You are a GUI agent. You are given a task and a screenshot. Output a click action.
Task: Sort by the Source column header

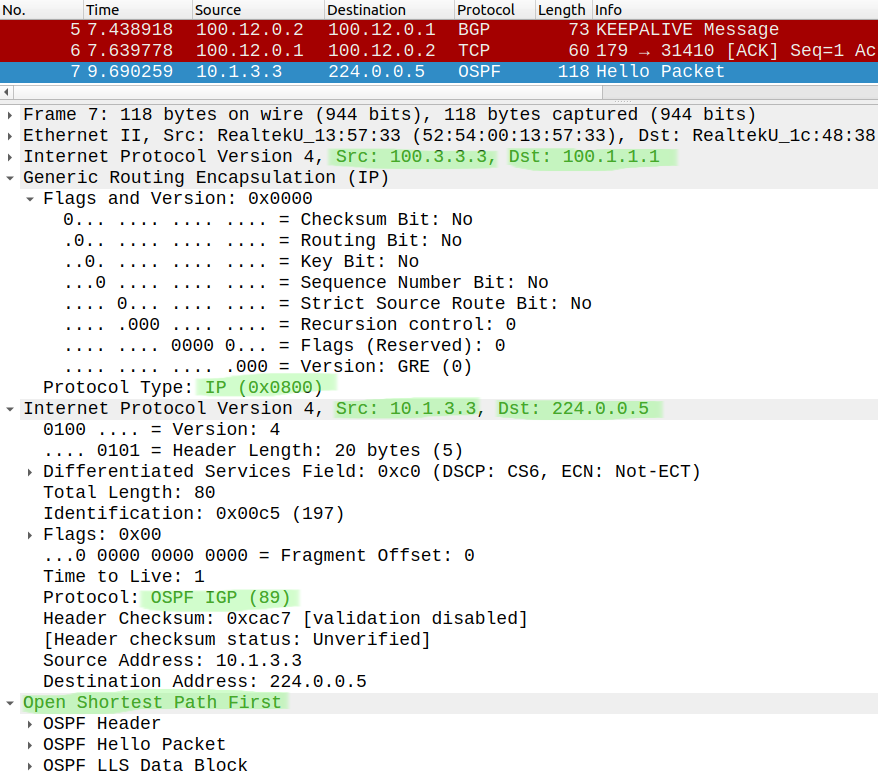click(258, 10)
